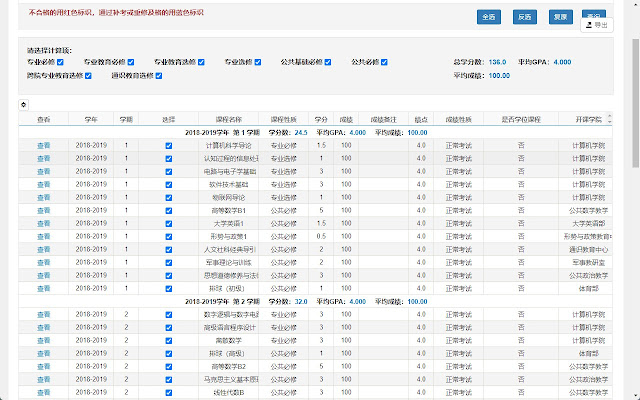Uncheck the 形势与政策1 row checkbox
This screenshot has height=400, width=640.
click(169, 237)
